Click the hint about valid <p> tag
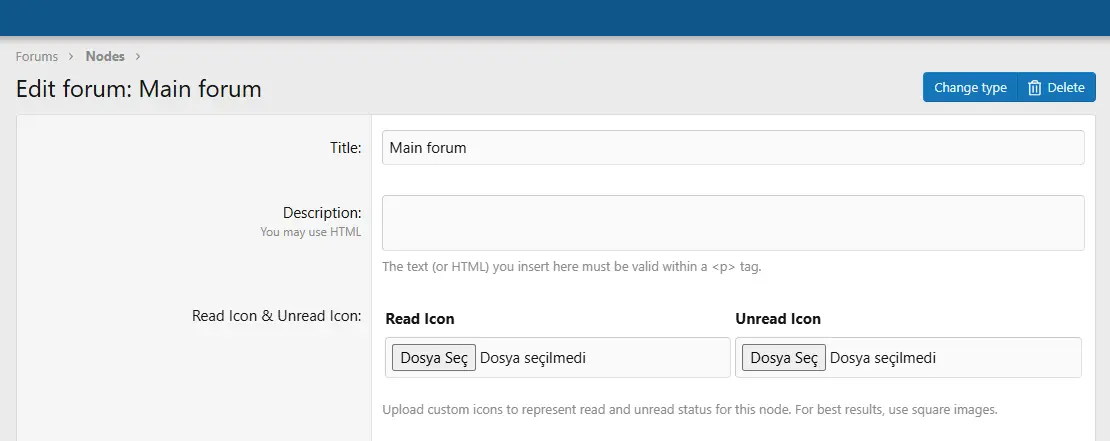This screenshot has width=1110, height=441. (x=572, y=267)
